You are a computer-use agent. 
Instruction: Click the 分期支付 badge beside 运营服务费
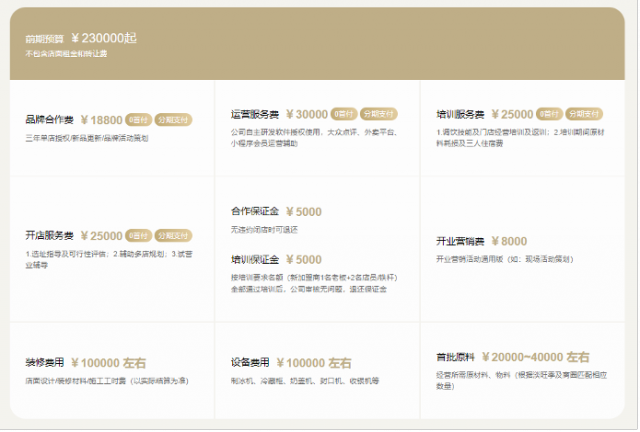click(378, 114)
